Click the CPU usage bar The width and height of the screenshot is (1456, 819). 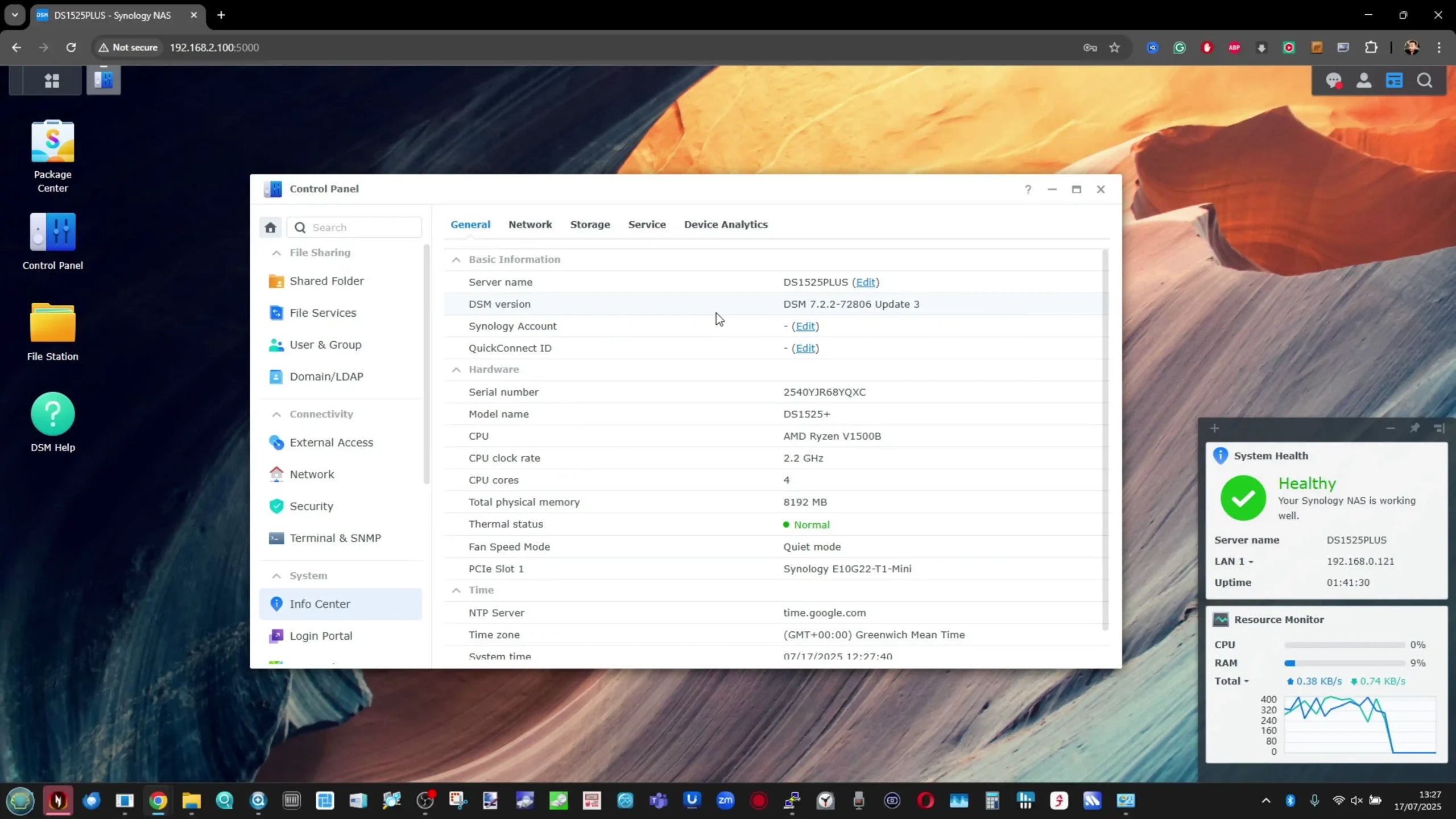pos(1345,645)
